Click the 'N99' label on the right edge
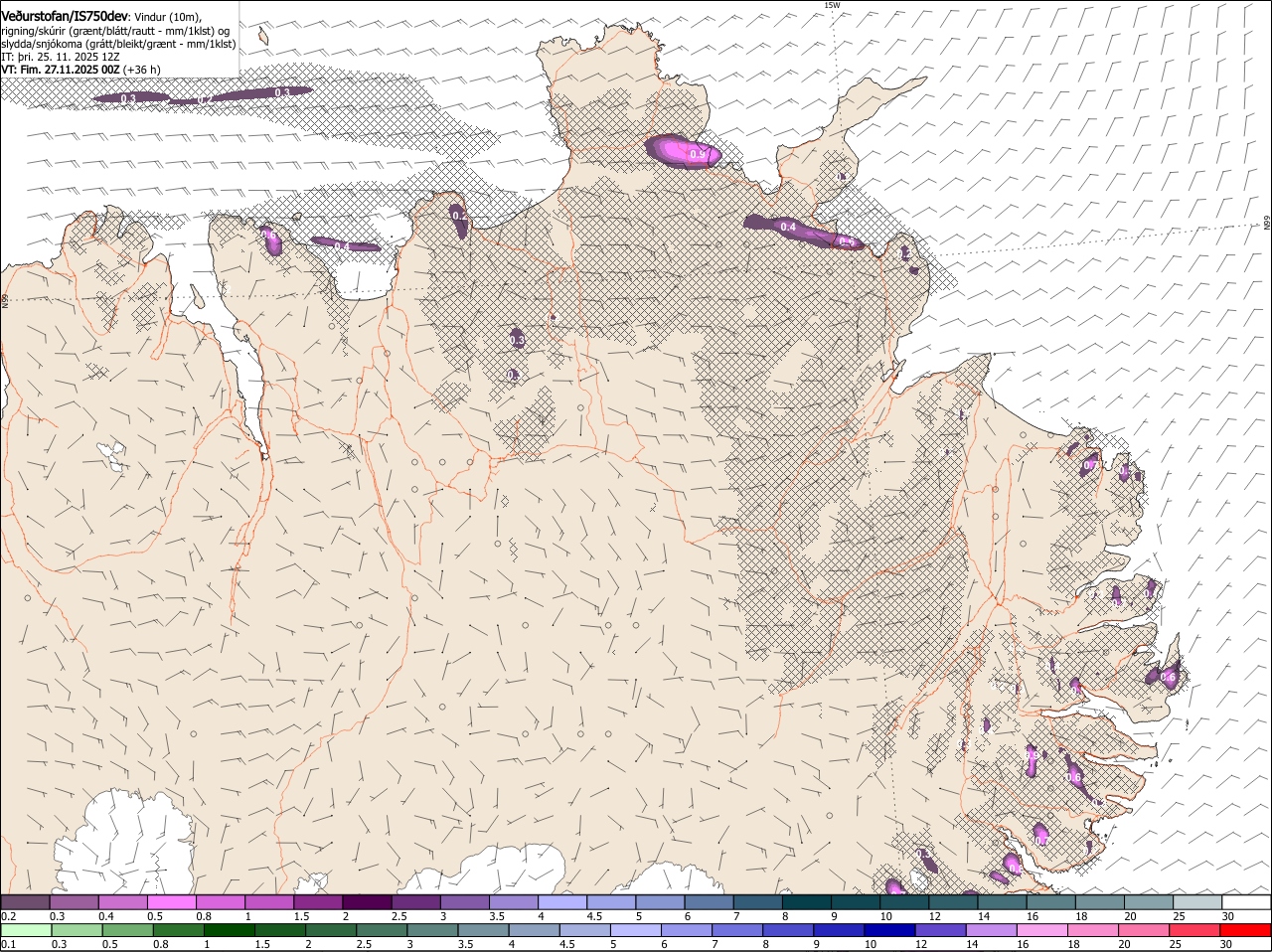Viewport: 1272px width, 952px height. point(1267,224)
